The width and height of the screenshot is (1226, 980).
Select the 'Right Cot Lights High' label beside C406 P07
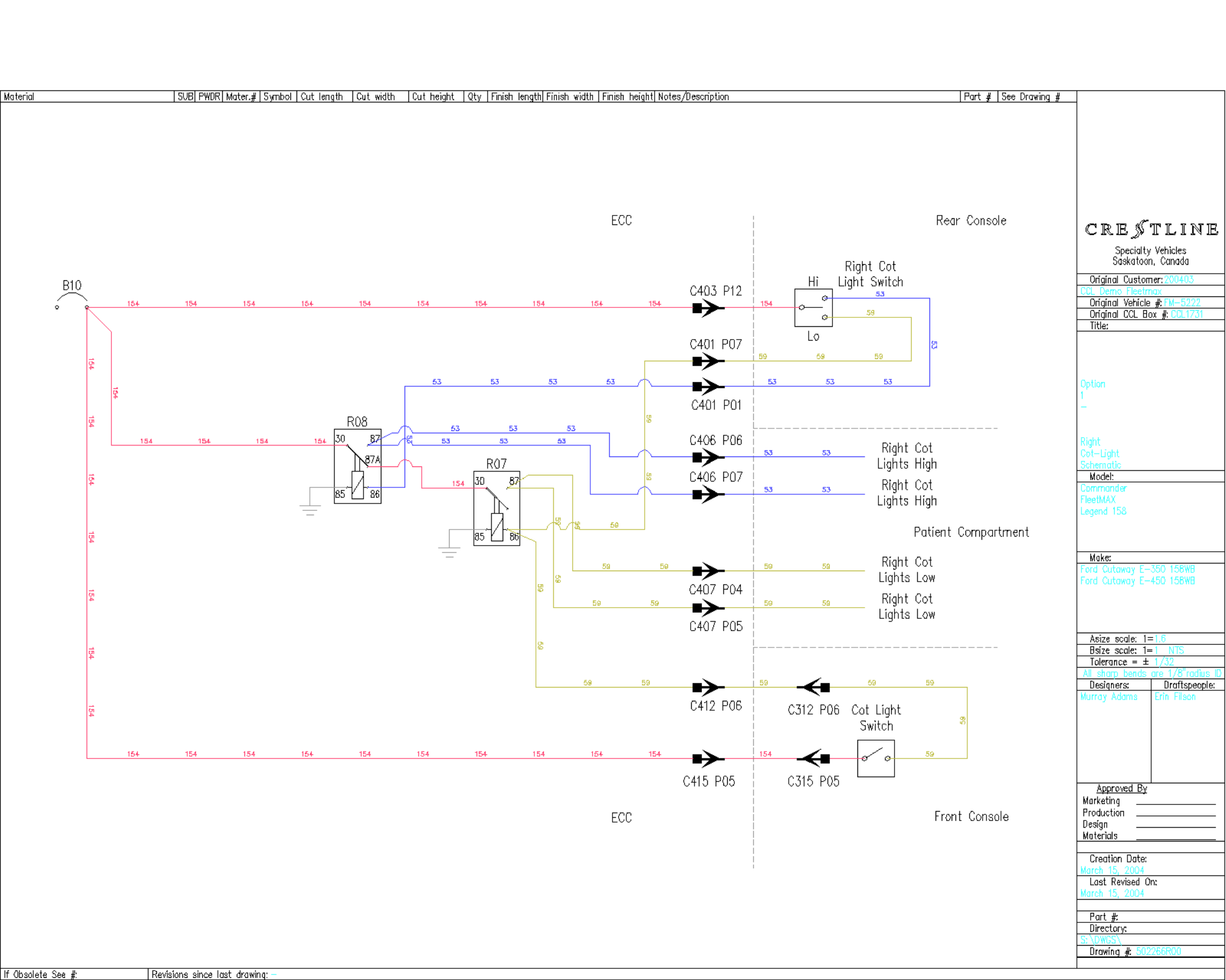pos(906,493)
